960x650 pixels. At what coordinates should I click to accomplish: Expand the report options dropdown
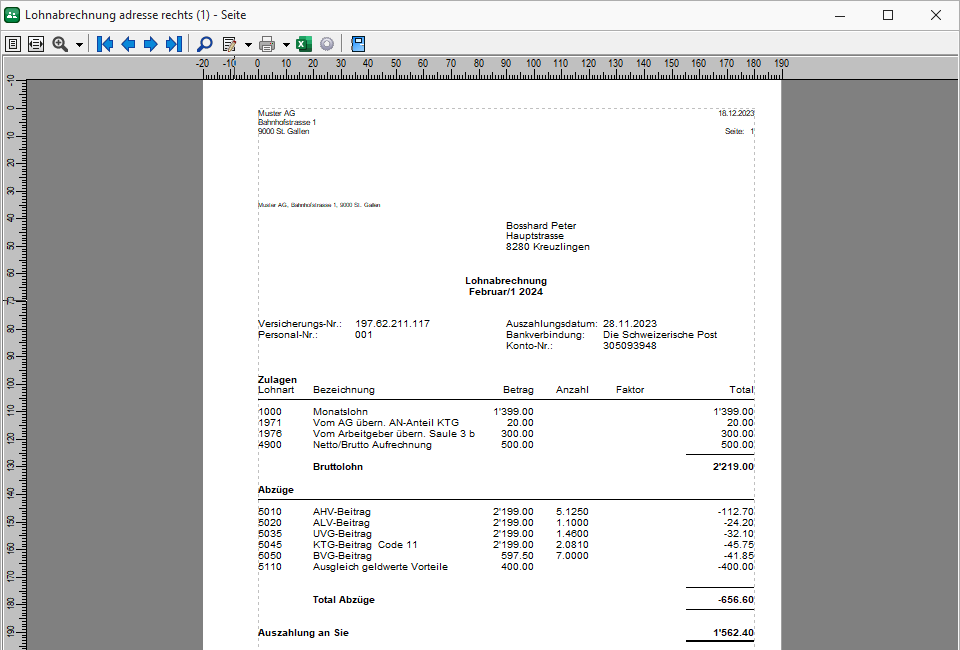click(x=248, y=43)
